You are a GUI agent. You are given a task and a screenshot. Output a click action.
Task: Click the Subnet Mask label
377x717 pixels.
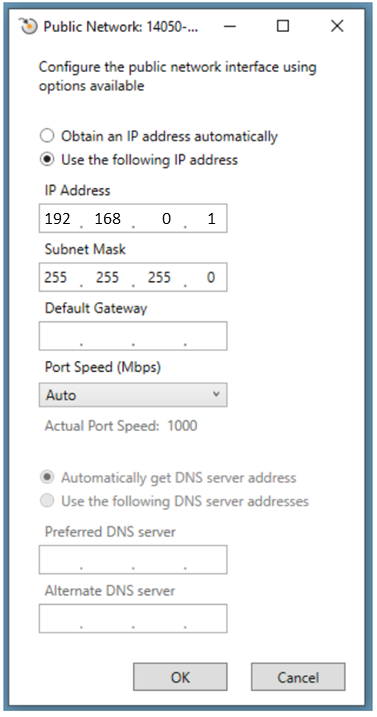[85, 249]
